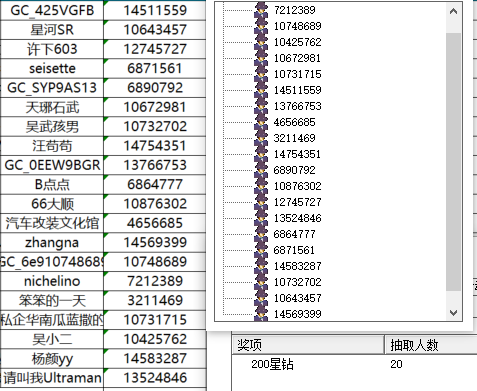Click the avatar icon beside 14583287

coord(261,266)
